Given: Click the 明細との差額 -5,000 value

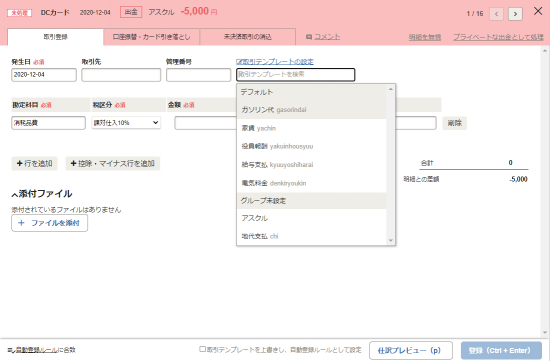Looking at the screenshot, I should tap(518, 179).
